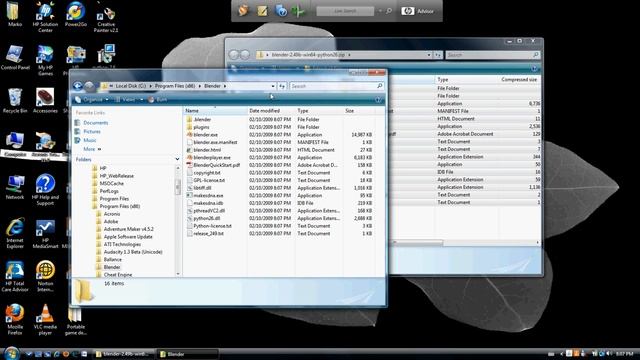Launch Norton Internet Security desktop shortcut
640x360 pixels.
tap(45, 276)
